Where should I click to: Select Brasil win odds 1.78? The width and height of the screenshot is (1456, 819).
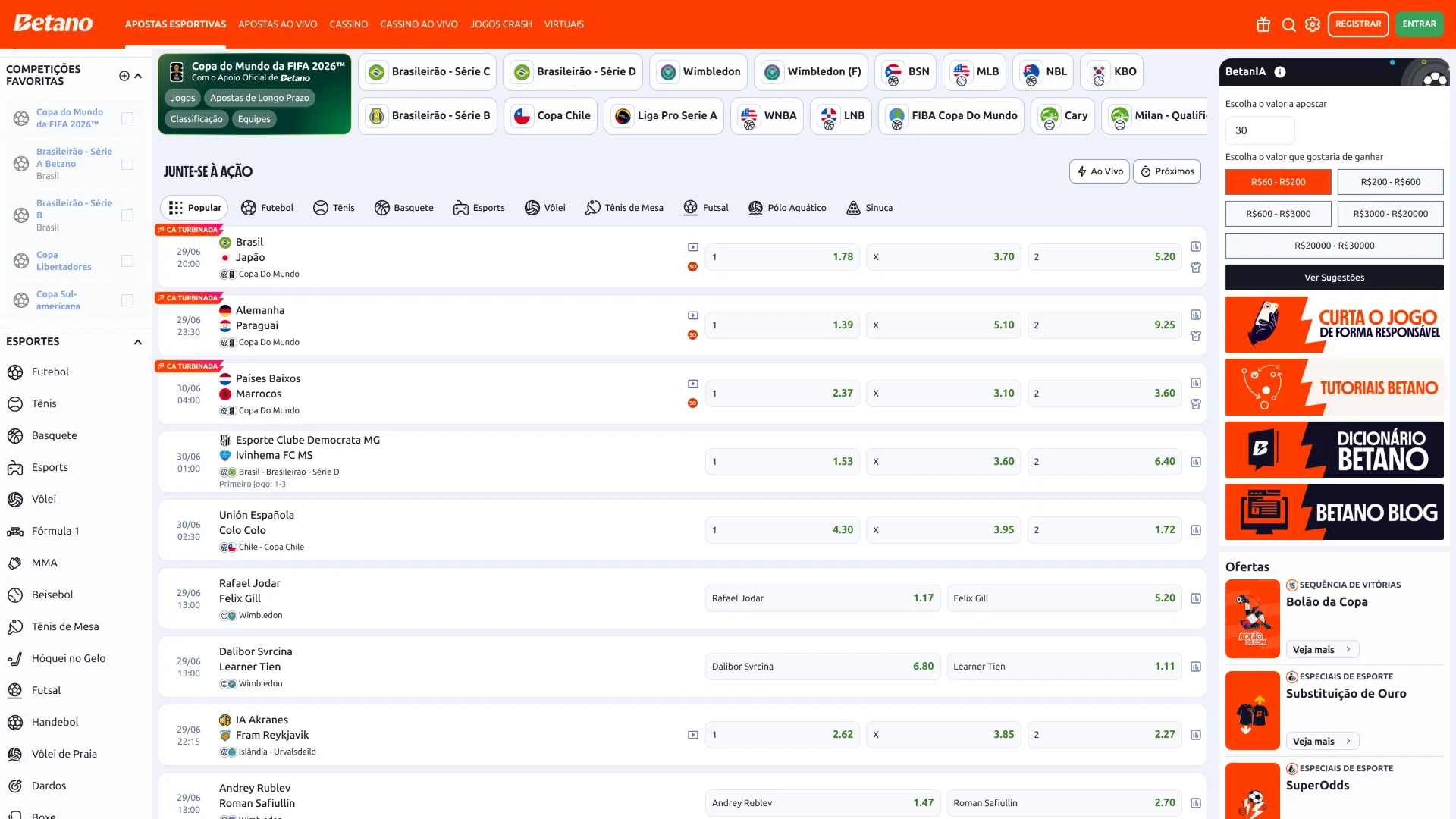tap(782, 257)
